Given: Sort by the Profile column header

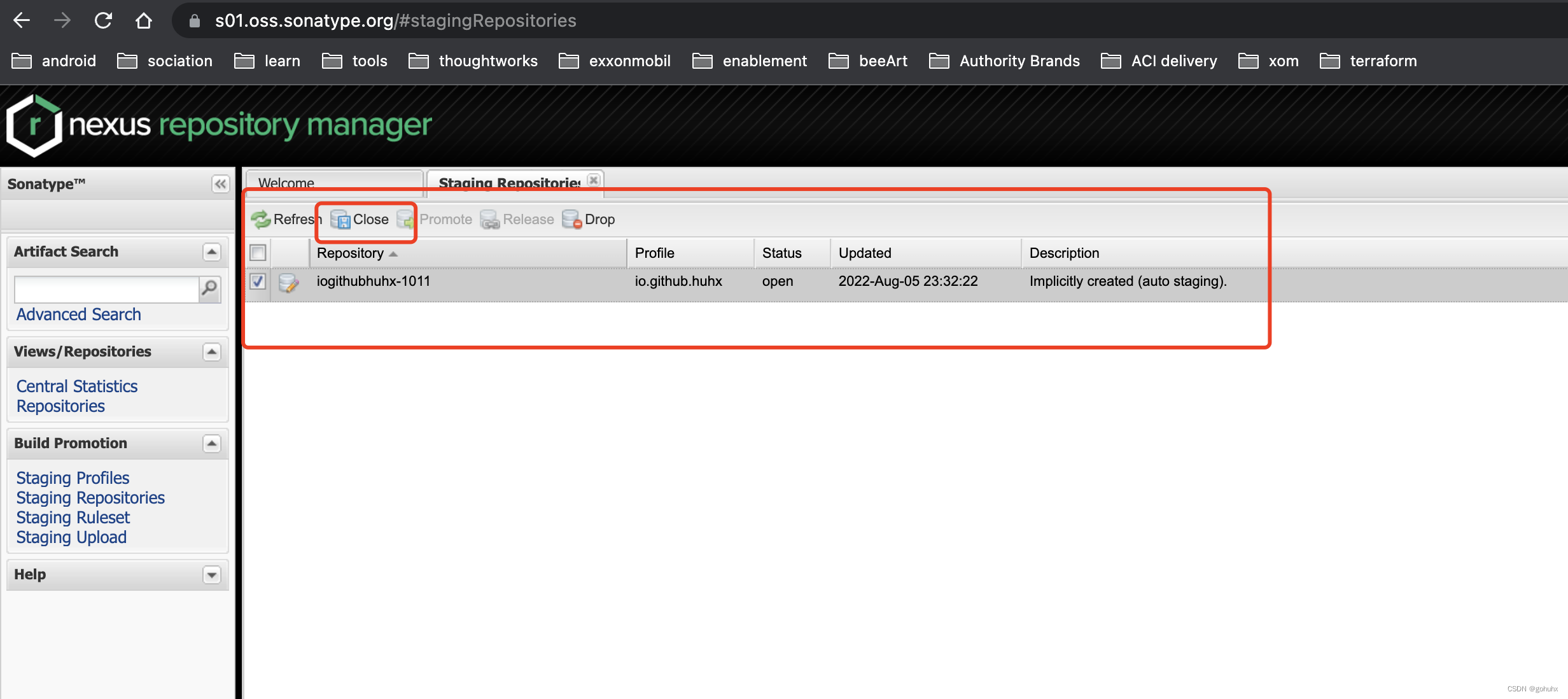Looking at the screenshot, I should (x=690, y=253).
